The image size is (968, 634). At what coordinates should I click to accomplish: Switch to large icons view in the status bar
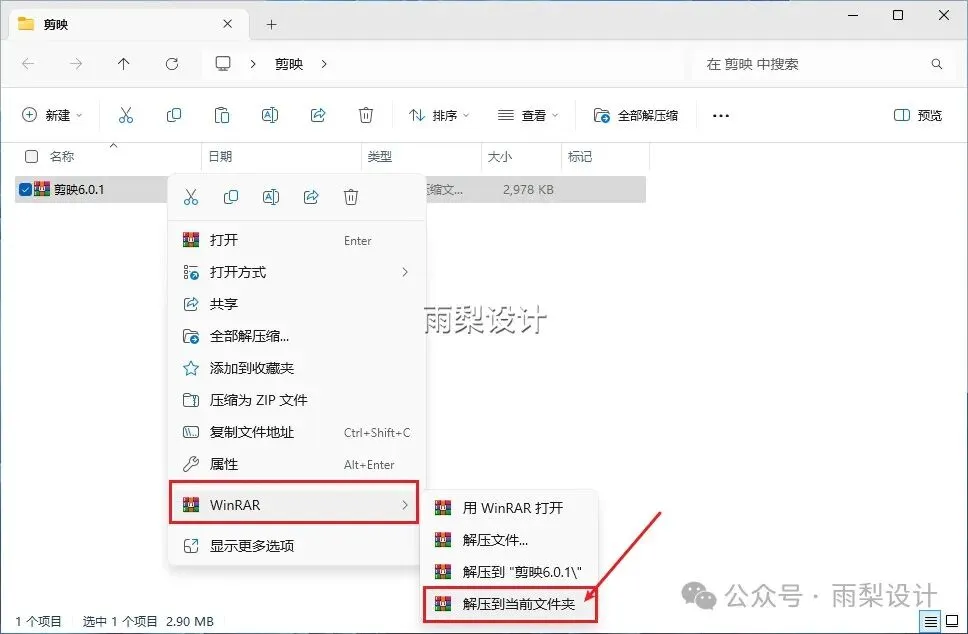[x=952, y=621]
